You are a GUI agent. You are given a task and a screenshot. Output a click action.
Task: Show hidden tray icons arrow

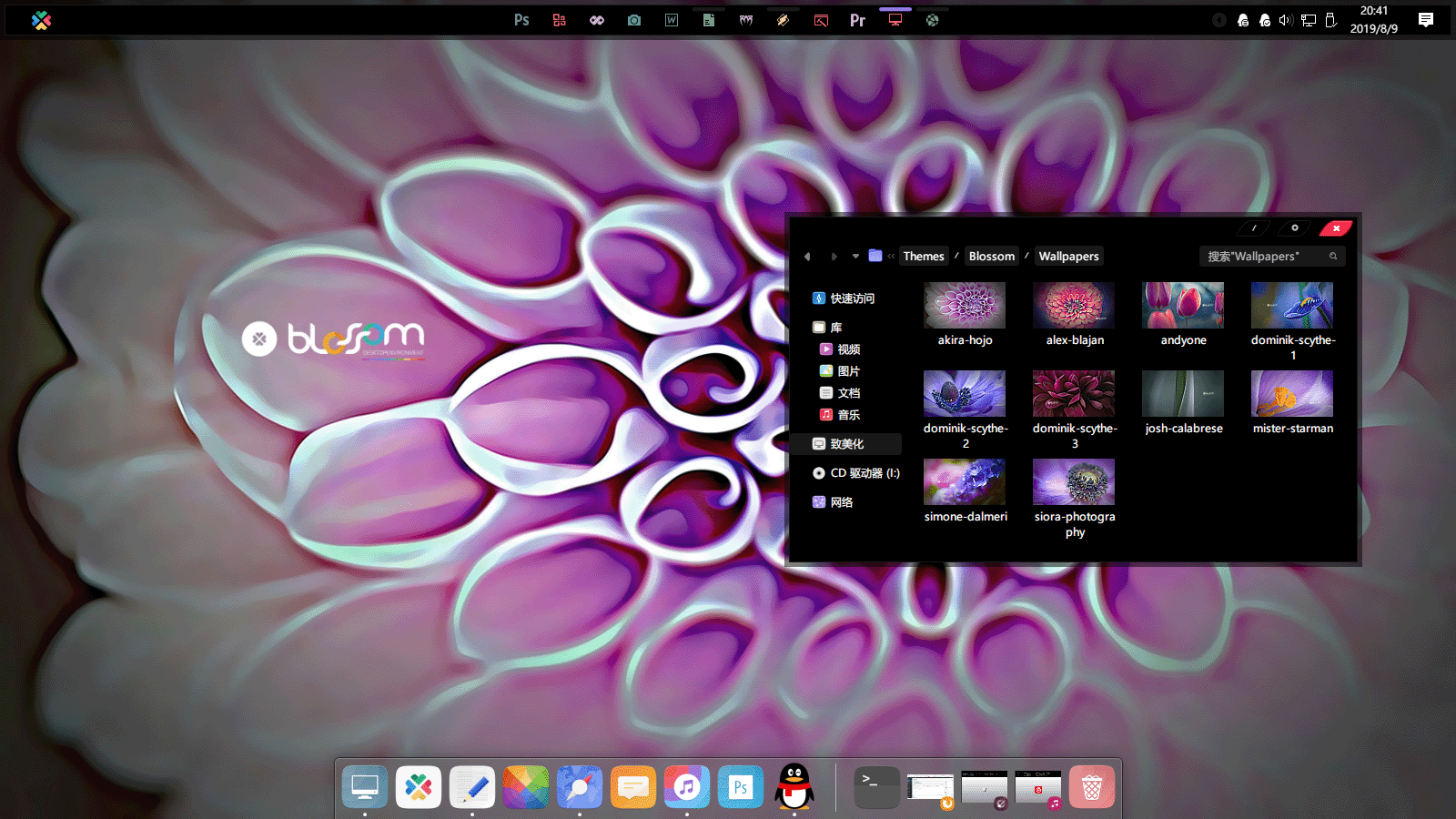1219,20
